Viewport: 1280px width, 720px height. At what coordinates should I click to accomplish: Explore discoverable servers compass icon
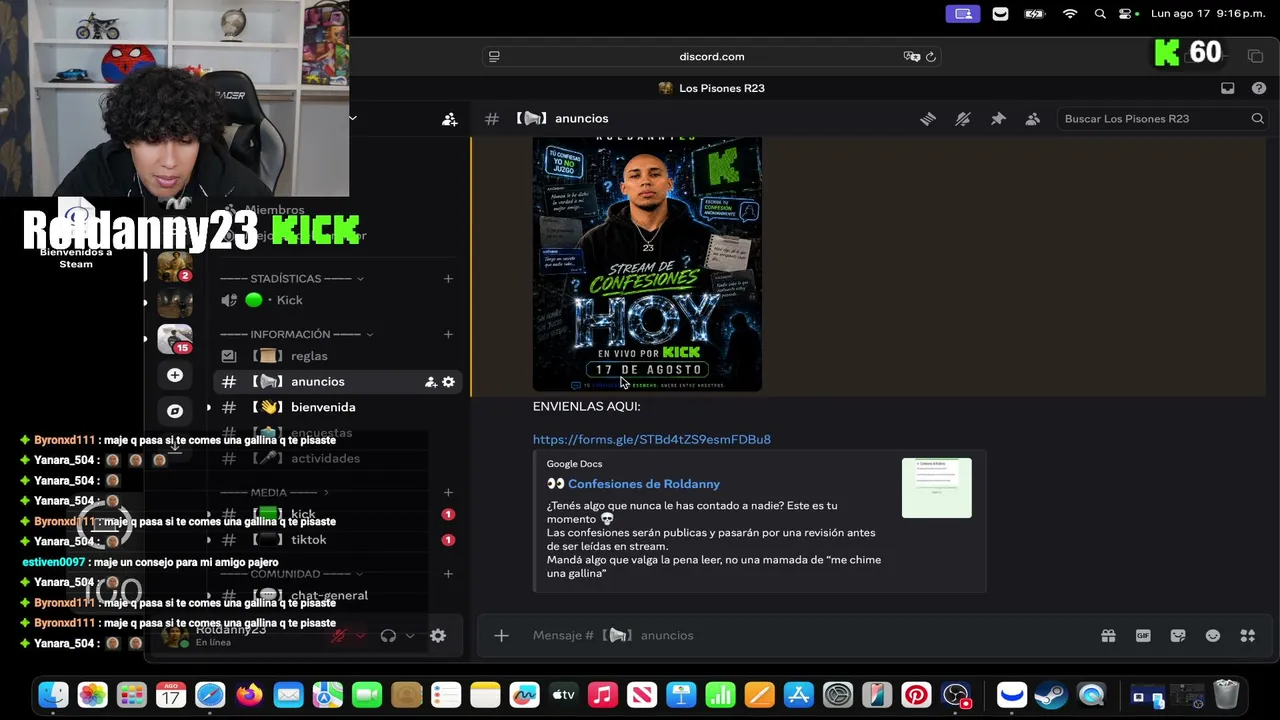175,411
